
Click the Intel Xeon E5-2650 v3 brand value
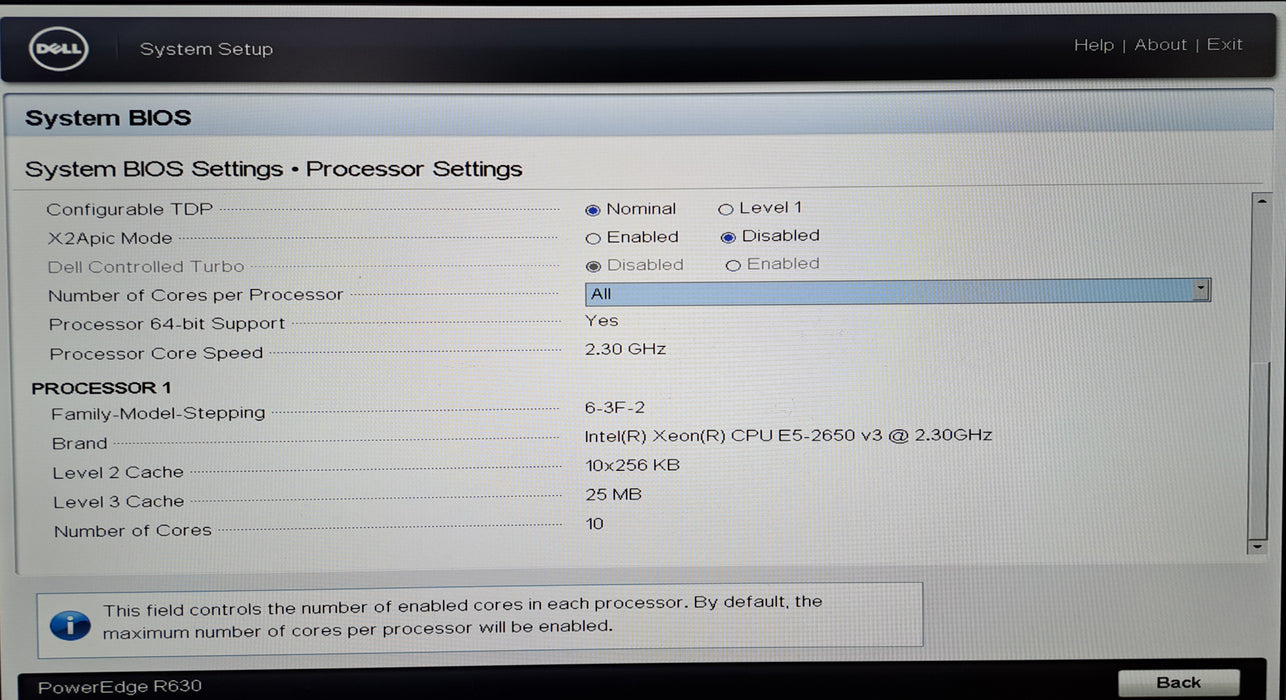[x=788, y=436]
